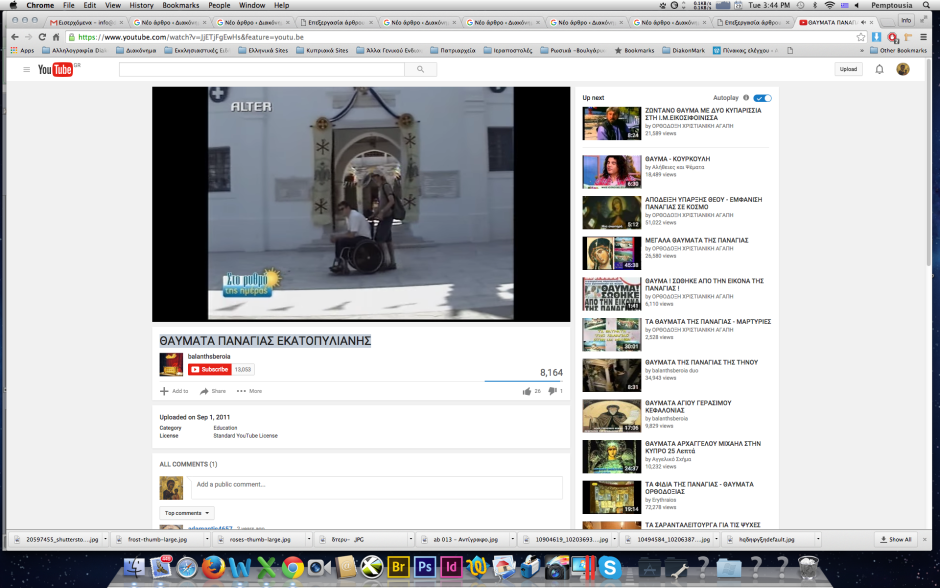Open the Bookmarks menu in the menu bar
The image size is (940, 588).
click(181, 5)
